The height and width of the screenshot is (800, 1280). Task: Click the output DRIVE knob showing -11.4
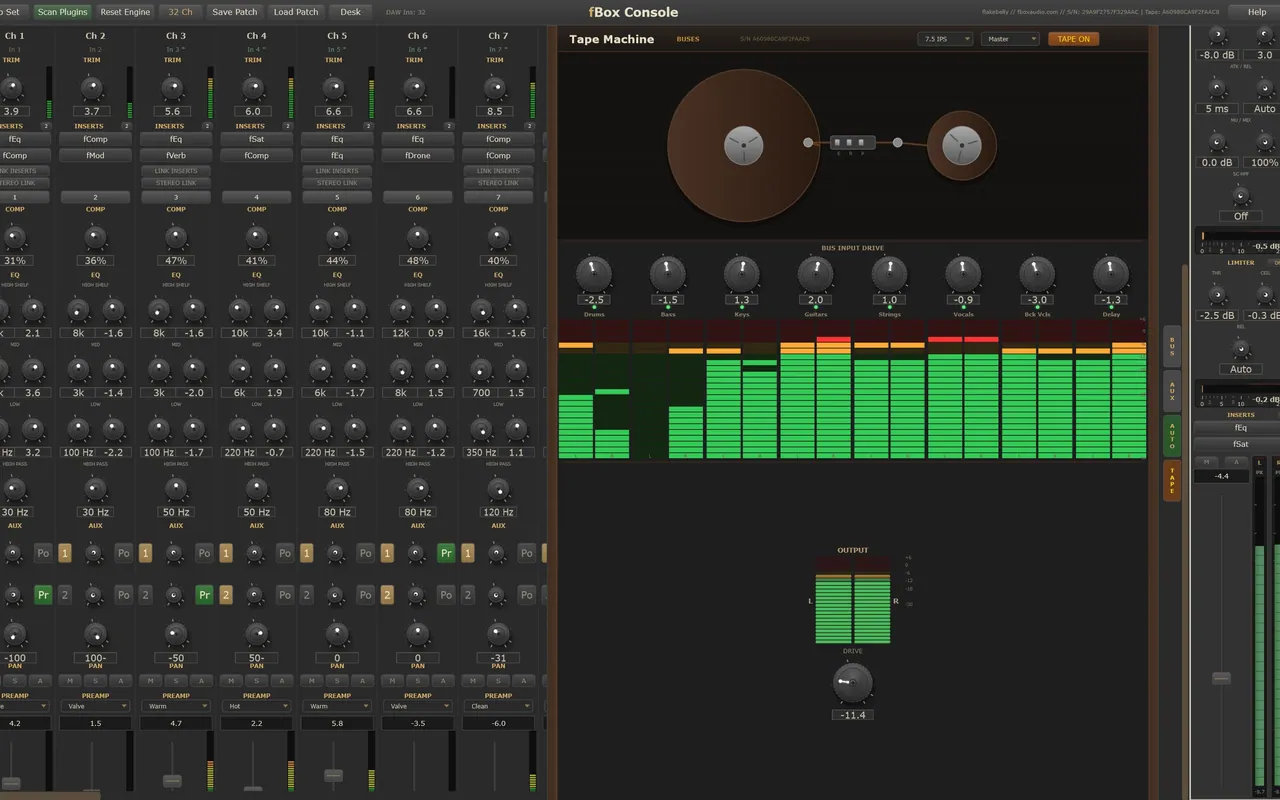[x=852, y=683]
